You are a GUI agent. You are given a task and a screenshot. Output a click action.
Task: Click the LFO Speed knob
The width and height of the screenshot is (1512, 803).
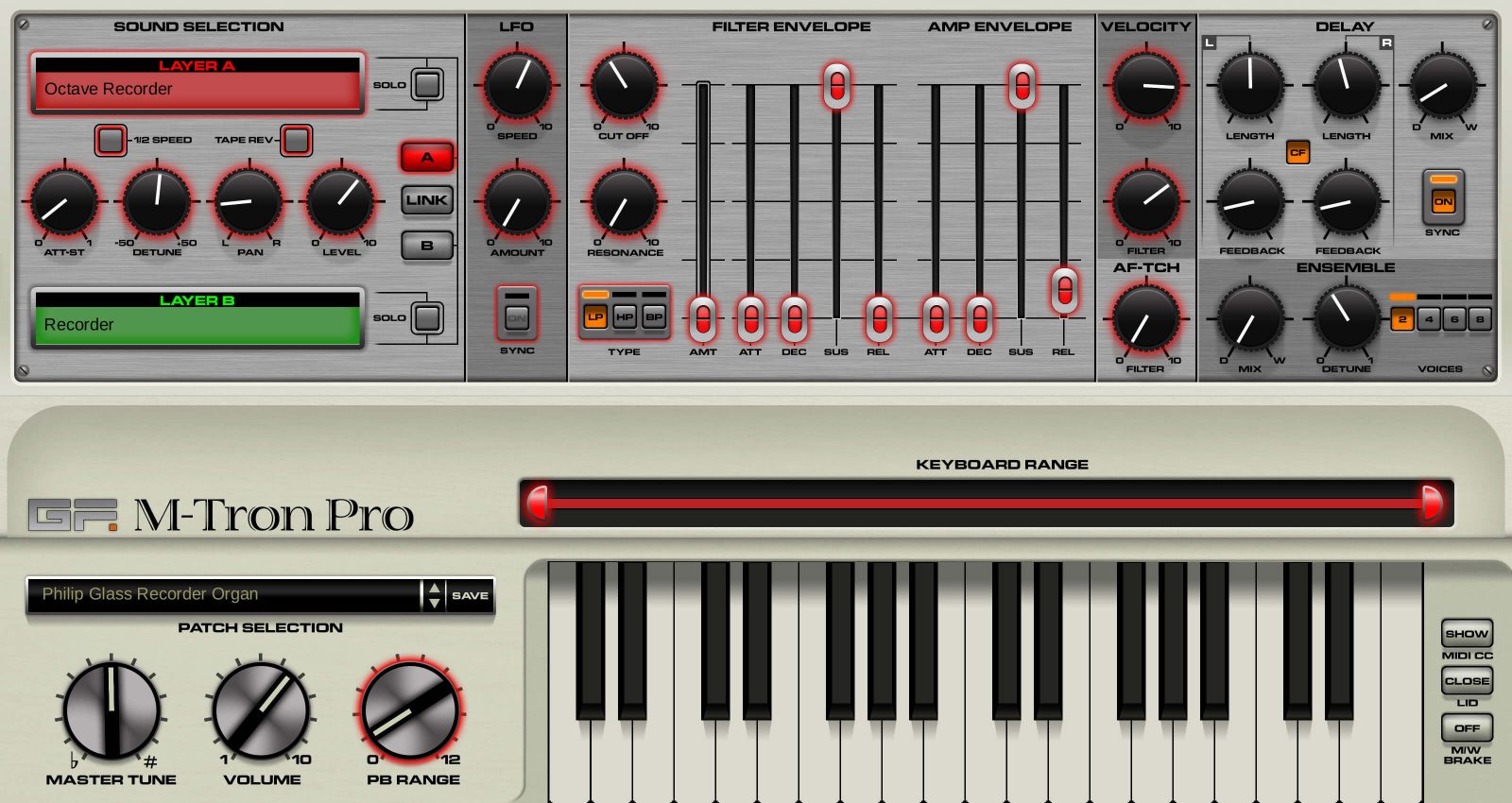pyautogui.click(x=517, y=86)
